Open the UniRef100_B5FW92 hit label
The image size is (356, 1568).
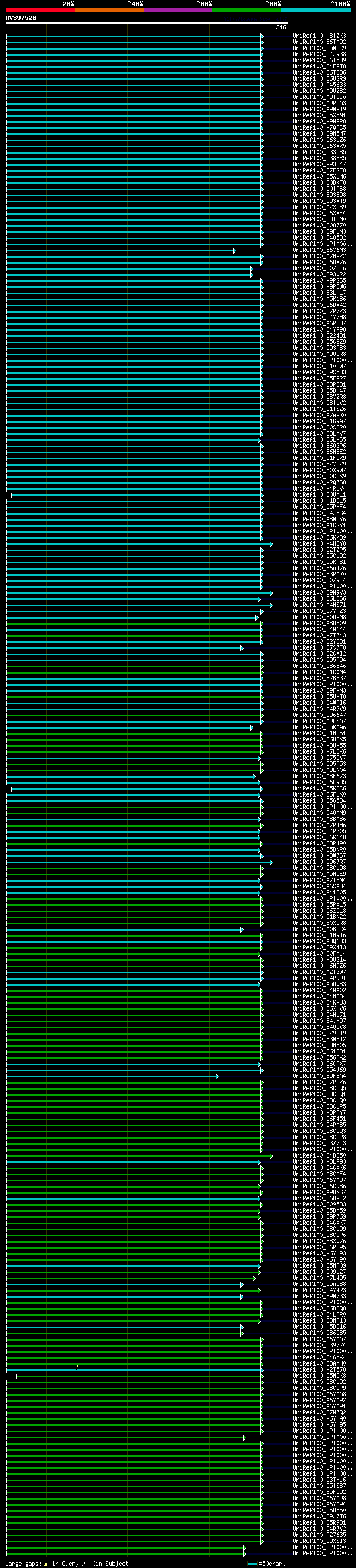click(319, 1492)
